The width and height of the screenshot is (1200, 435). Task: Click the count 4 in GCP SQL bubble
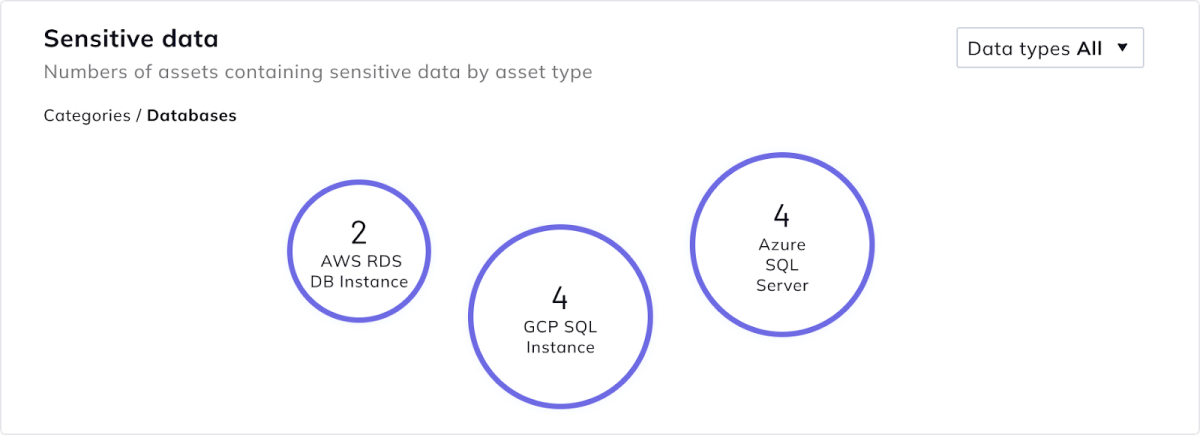pyautogui.click(x=560, y=298)
